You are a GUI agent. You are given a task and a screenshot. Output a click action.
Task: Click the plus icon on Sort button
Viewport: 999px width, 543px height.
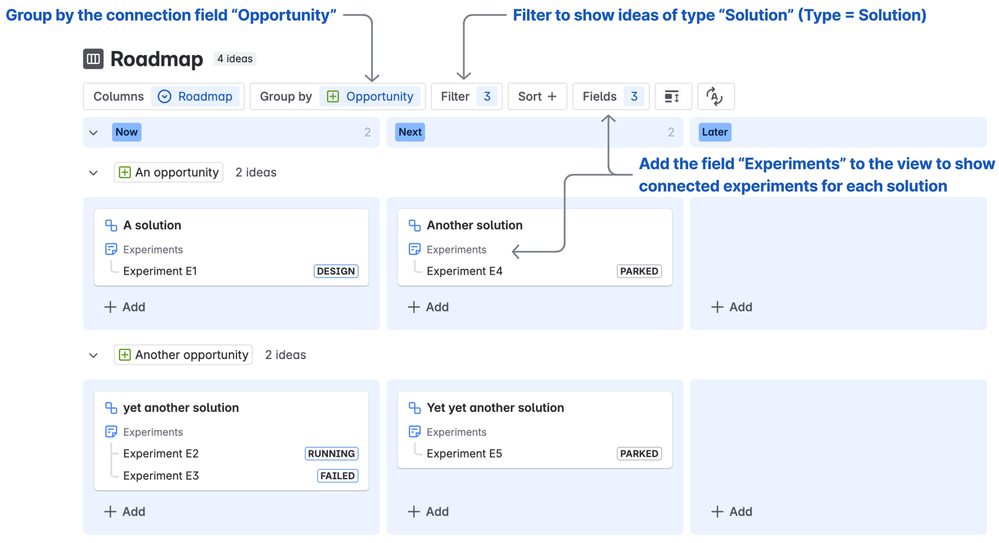tap(552, 97)
